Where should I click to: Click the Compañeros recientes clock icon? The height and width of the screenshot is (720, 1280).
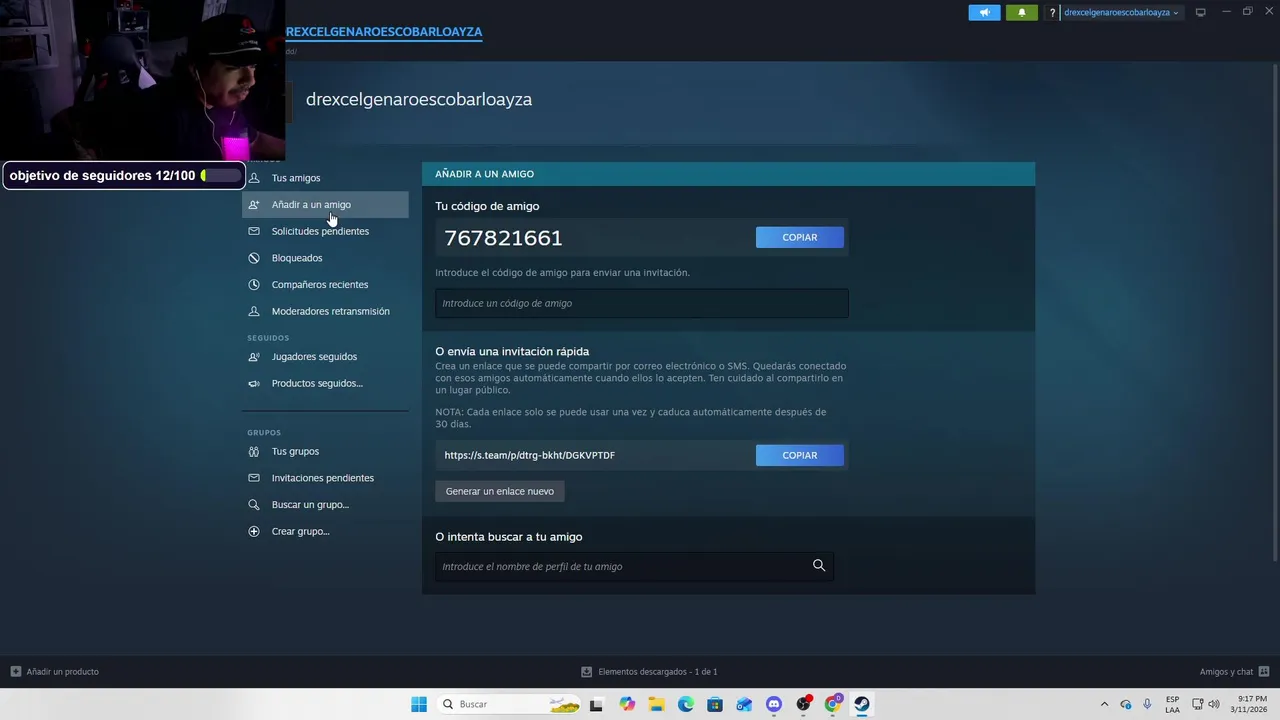coord(254,285)
